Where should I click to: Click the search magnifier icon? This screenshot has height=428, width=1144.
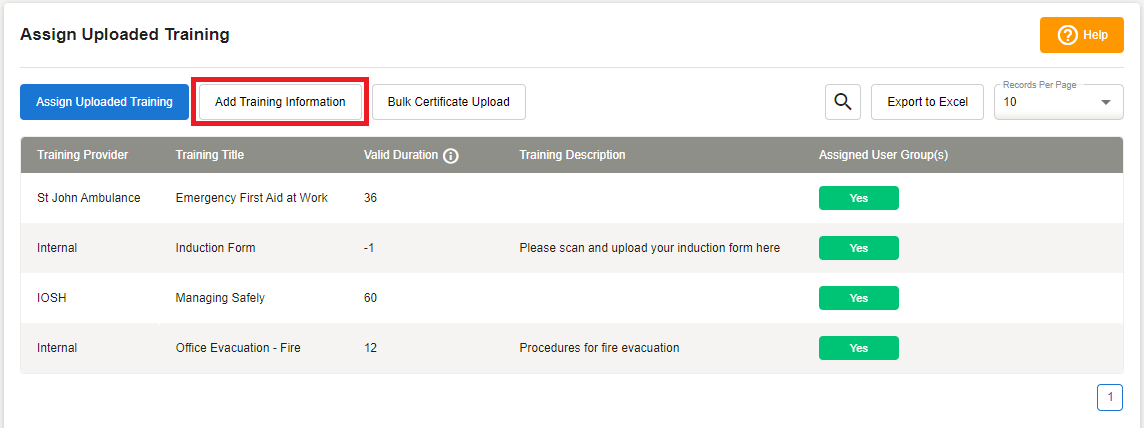click(x=843, y=101)
